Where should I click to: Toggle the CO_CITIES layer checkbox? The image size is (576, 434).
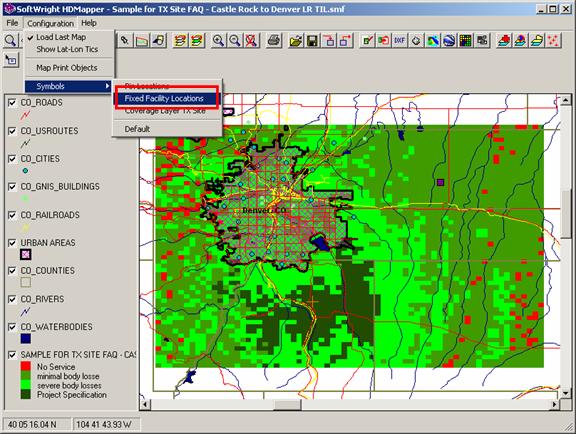point(12,159)
